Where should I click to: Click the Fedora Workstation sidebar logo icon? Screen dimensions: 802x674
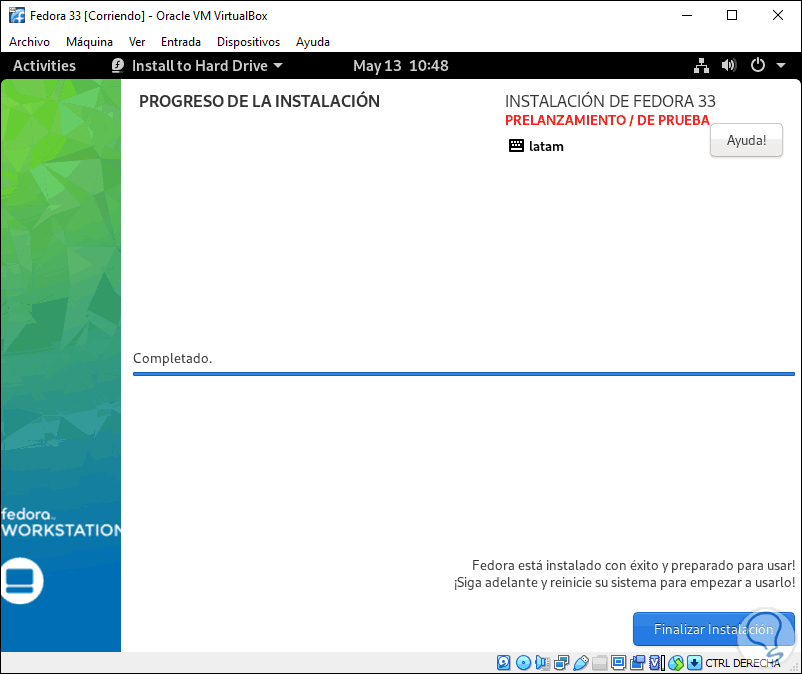pos(21,580)
